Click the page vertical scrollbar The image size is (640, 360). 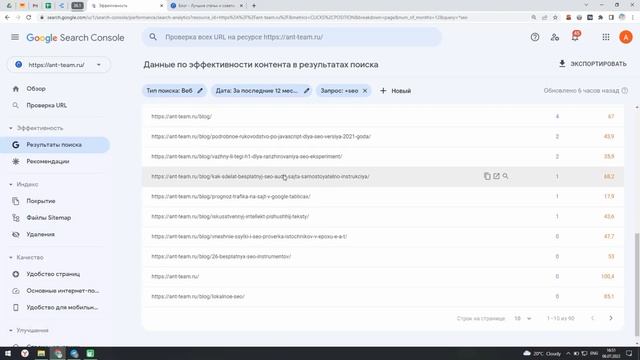pyautogui.click(x=637, y=284)
